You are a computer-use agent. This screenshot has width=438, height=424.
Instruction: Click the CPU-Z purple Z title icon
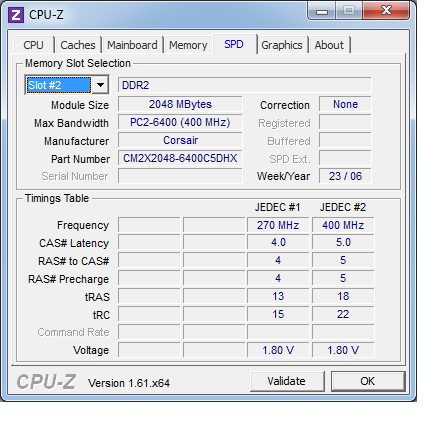(x=16, y=15)
